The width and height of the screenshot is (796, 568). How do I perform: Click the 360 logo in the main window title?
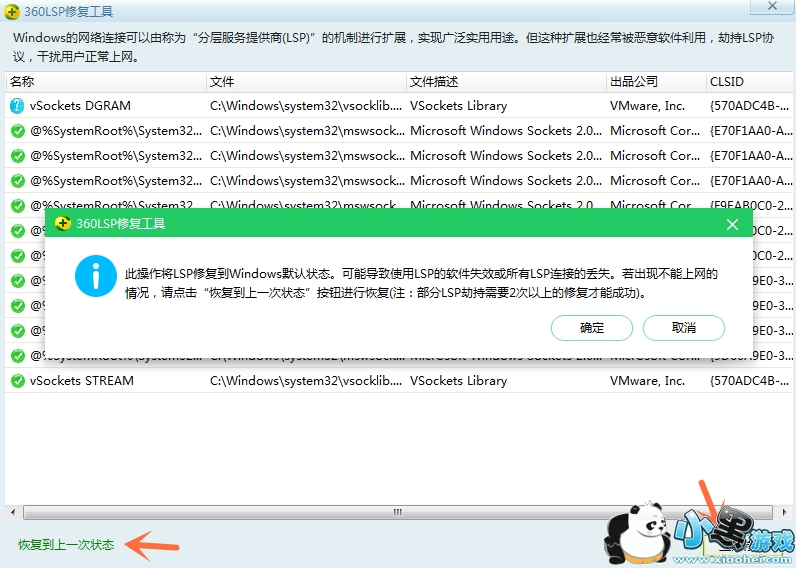coord(12,11)
